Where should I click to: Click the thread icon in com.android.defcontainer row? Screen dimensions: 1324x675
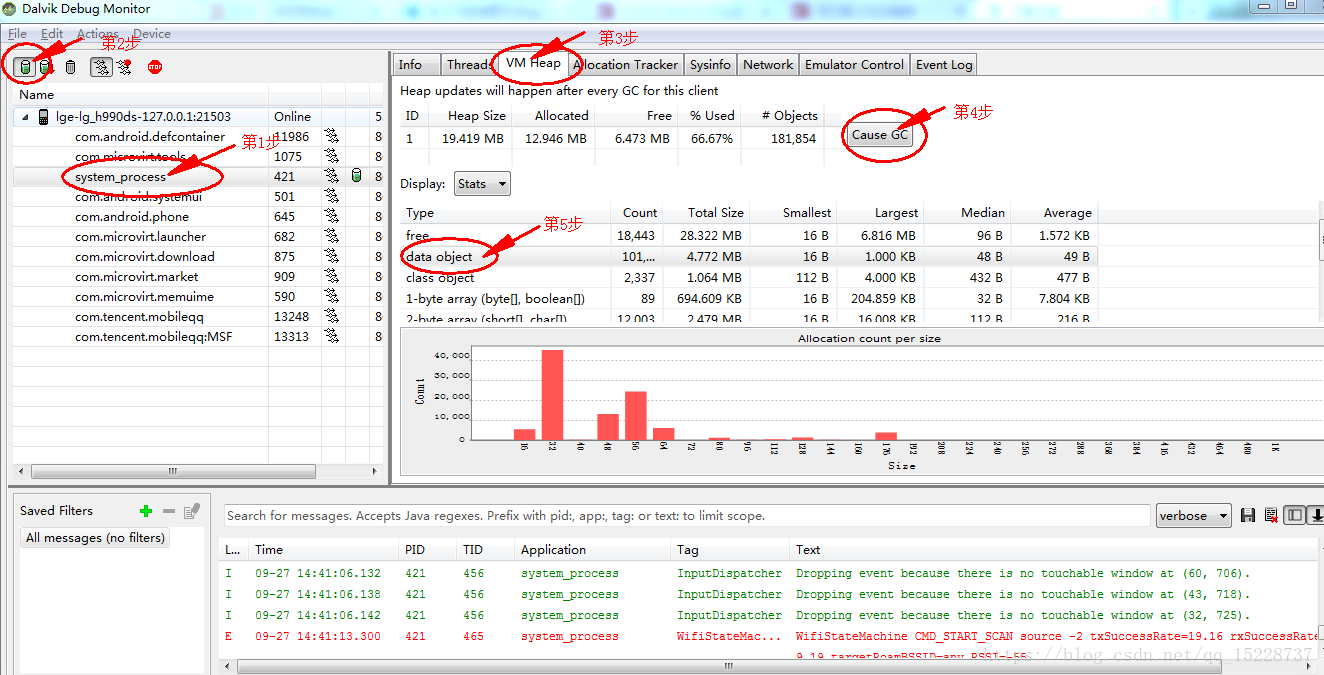[331, 137]
